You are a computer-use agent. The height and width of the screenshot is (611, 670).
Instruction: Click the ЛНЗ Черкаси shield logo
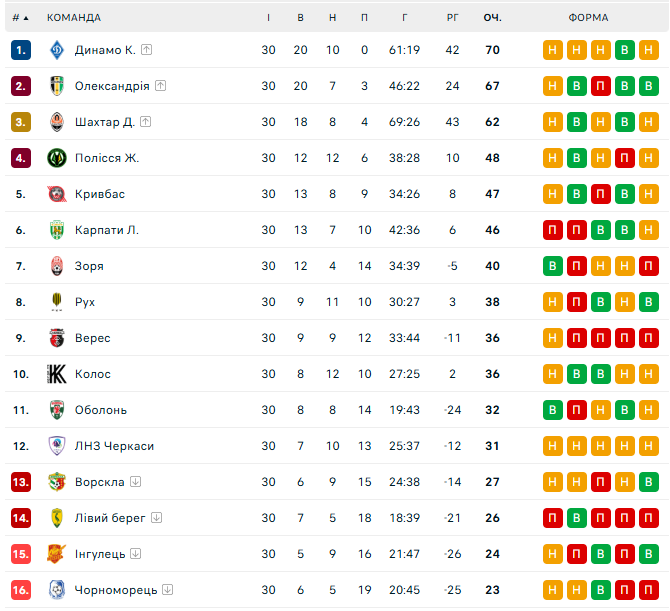tap(57, 446)
